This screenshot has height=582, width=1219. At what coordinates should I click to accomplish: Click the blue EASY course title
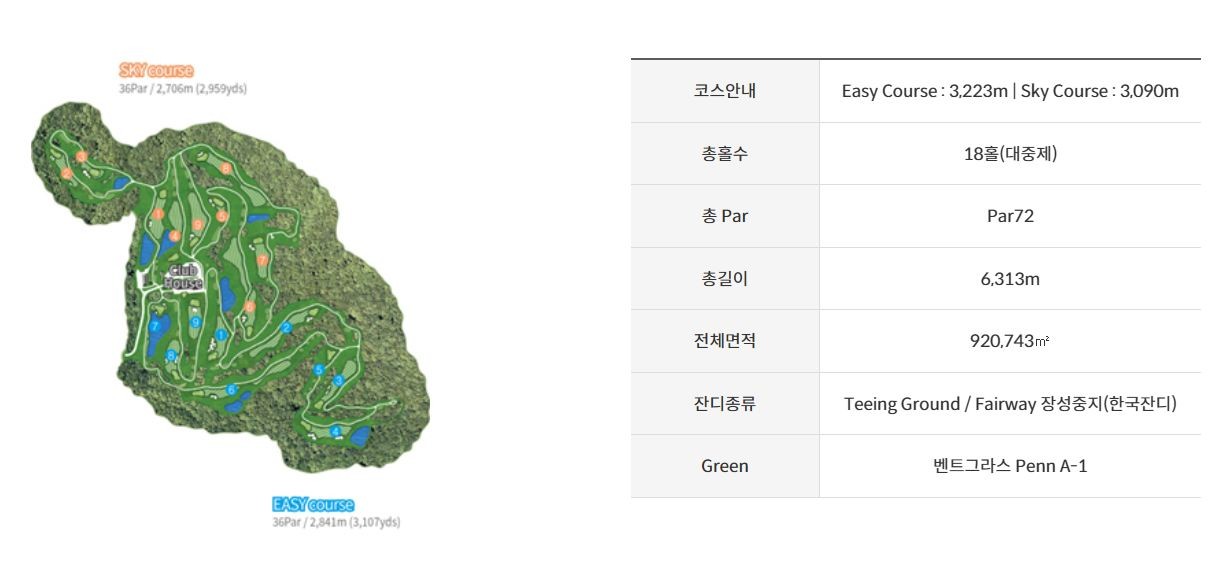tap(313, 505)
